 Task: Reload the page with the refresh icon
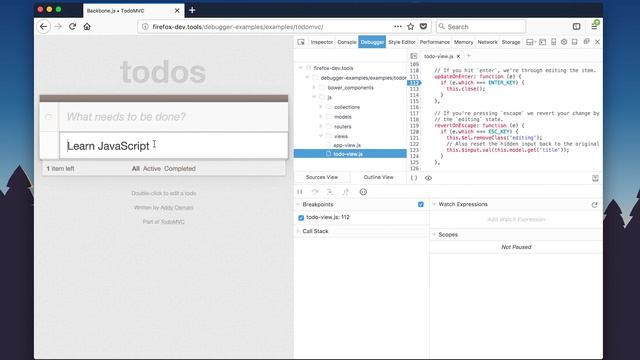click(72, 27)
